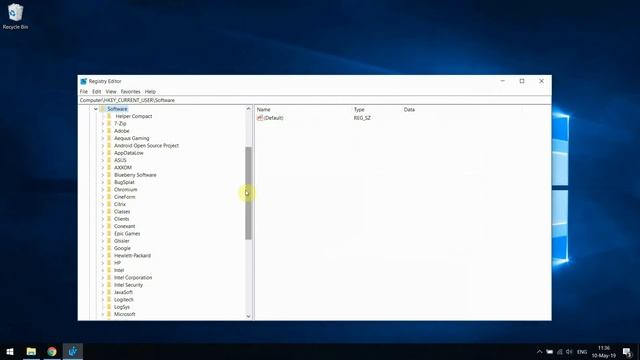Expand the CineForm key
The height and width of the screenshot is (360, 640).
coord(102,197)
